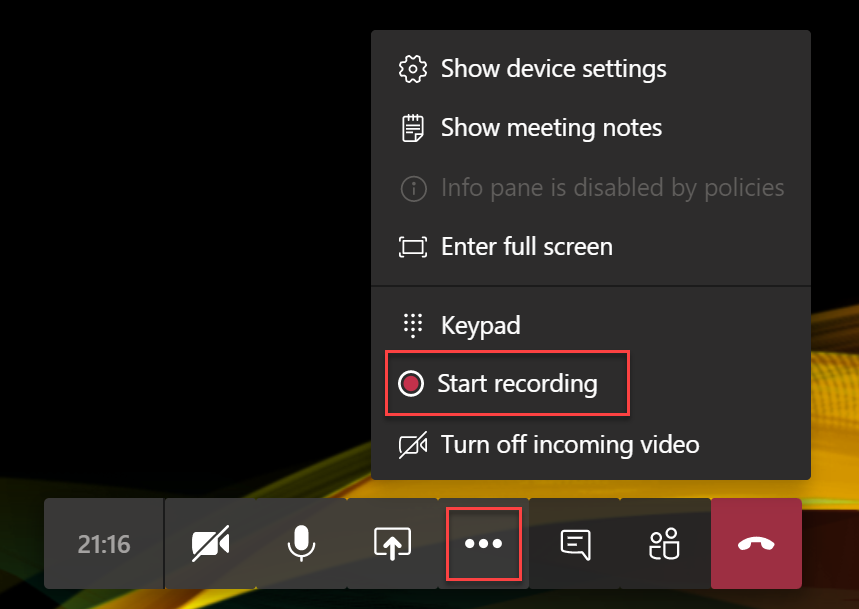Click the More actions ellipsis button

483,544
